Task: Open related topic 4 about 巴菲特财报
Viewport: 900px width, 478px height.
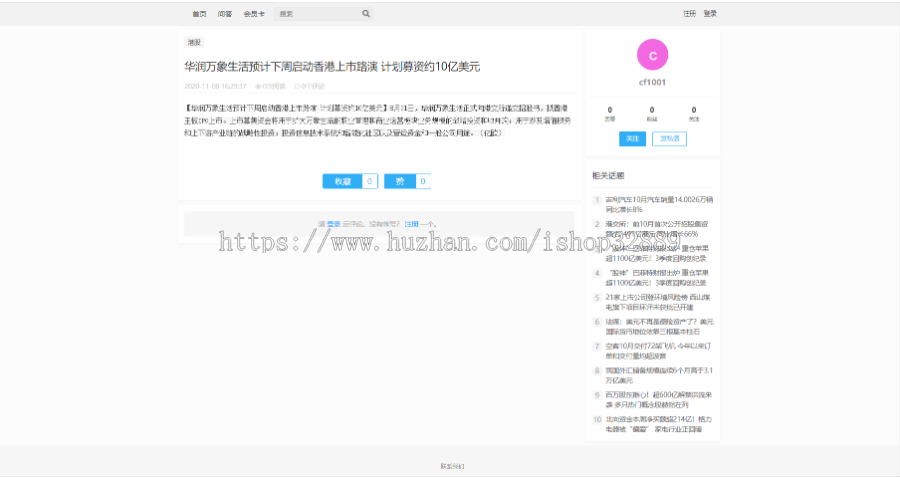Action: point(657,278)
